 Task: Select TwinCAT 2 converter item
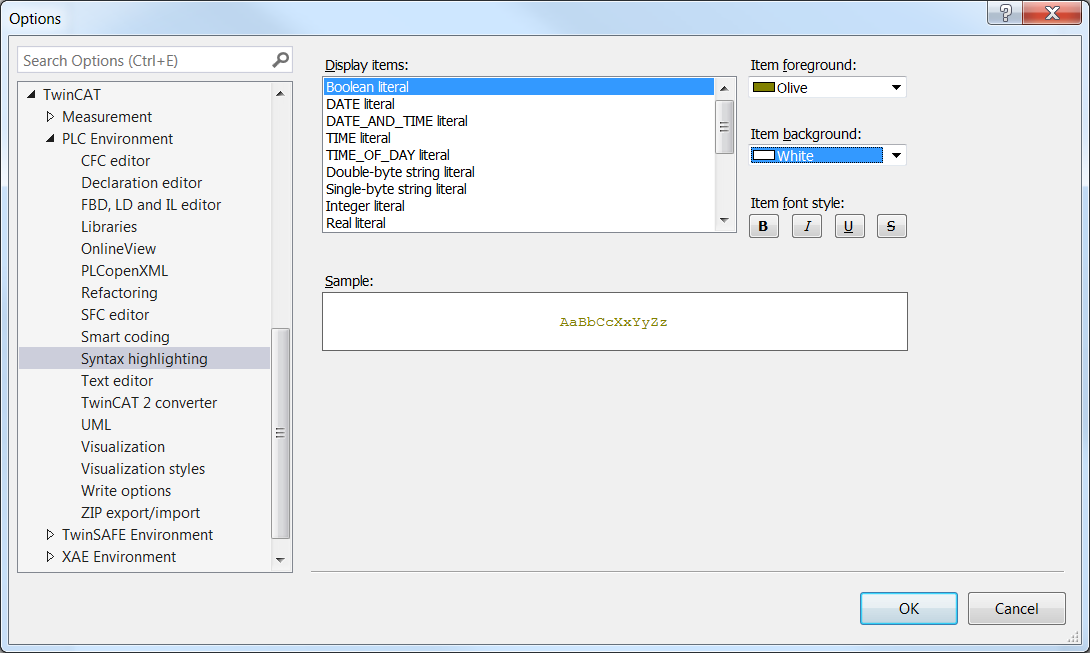pos(149,403)
